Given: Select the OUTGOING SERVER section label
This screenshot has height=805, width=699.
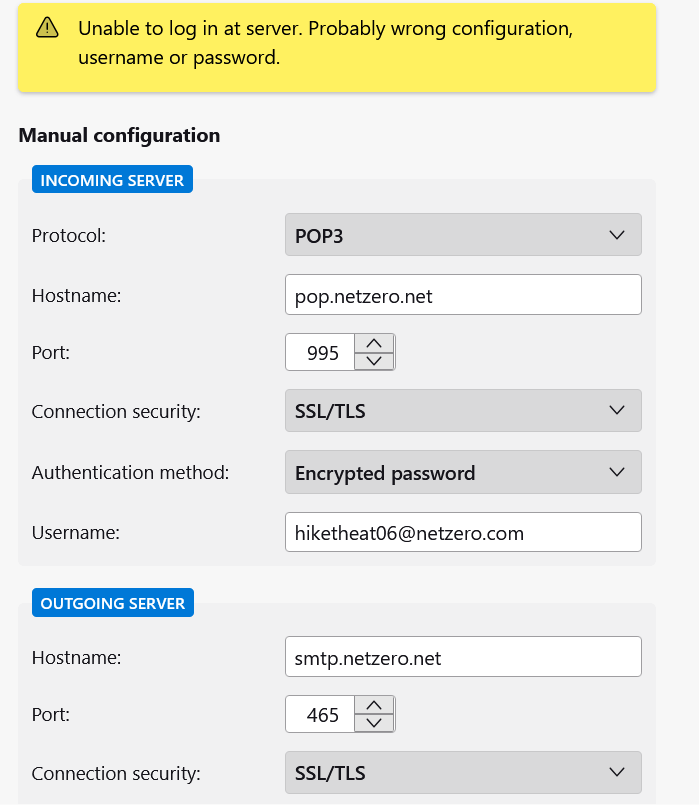Looking at the screenshot, I should click(x=113, y=603).
